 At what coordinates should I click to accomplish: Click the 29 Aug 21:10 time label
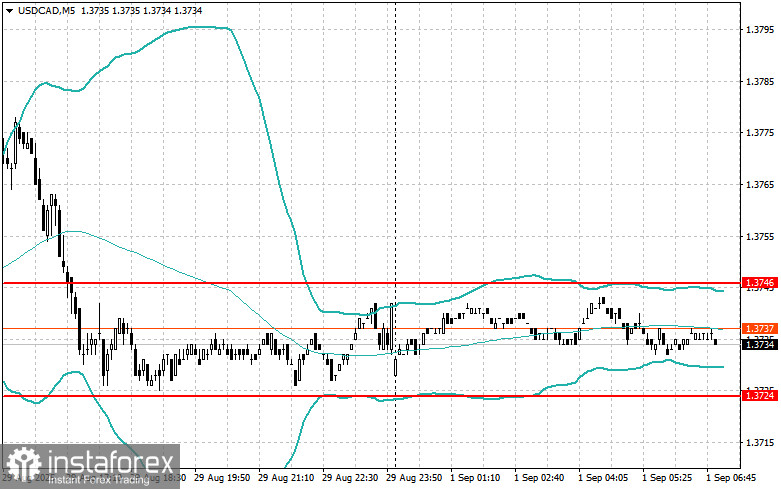tap(286, 478)
